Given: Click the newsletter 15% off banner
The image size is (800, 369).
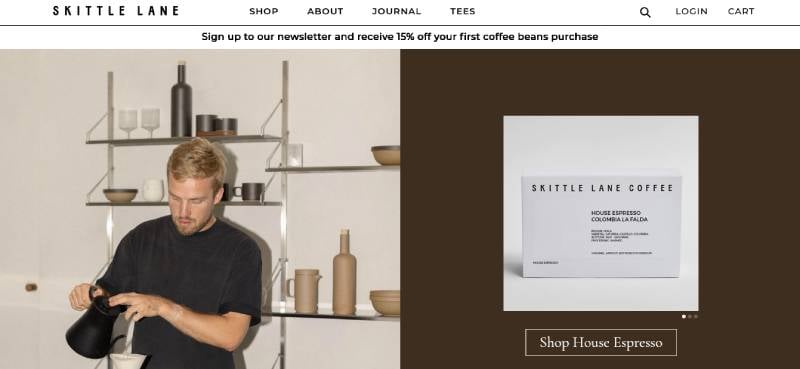Looking at the screenshot, I should [399, 37].
